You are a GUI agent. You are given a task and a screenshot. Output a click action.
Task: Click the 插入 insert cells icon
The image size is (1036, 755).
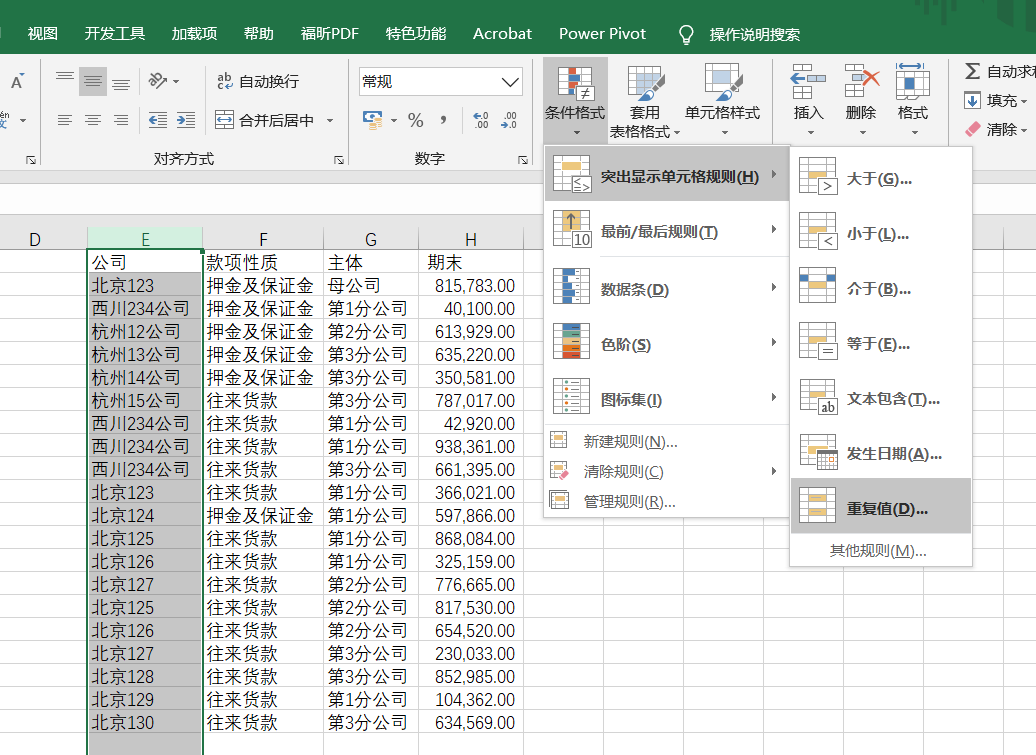pos(807,82)
